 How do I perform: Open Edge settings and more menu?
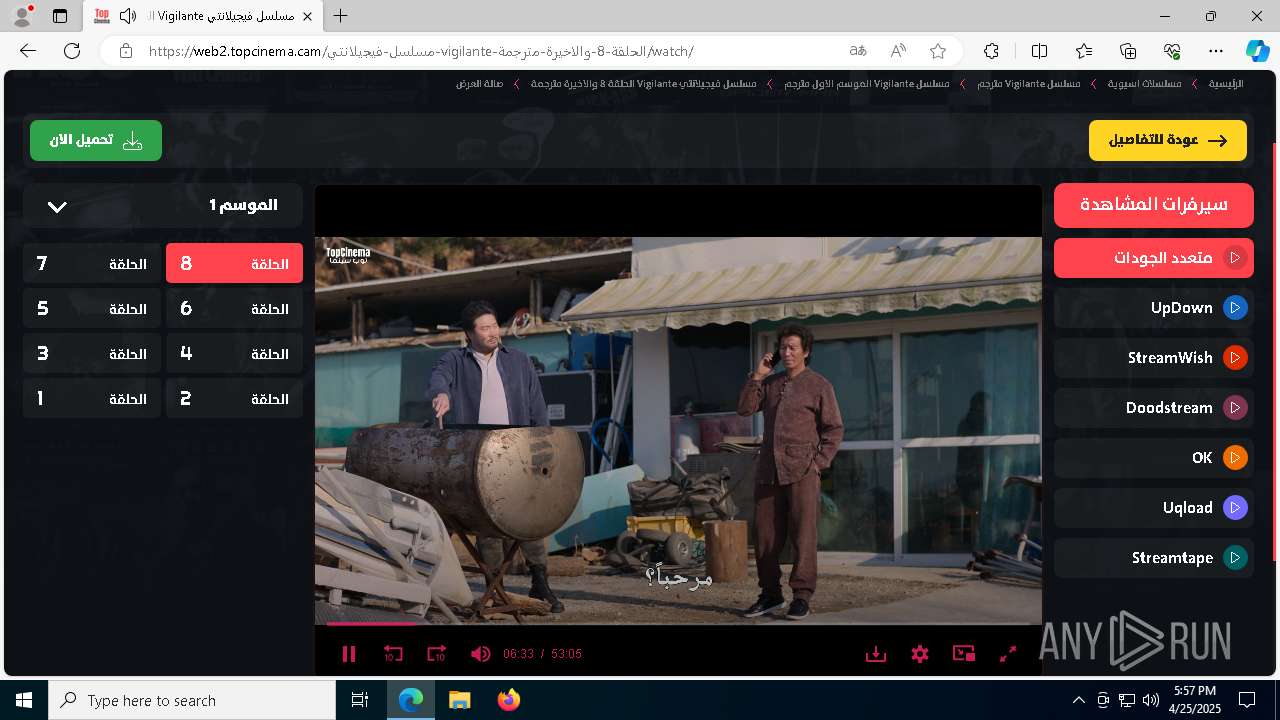tap(1216, 51)
